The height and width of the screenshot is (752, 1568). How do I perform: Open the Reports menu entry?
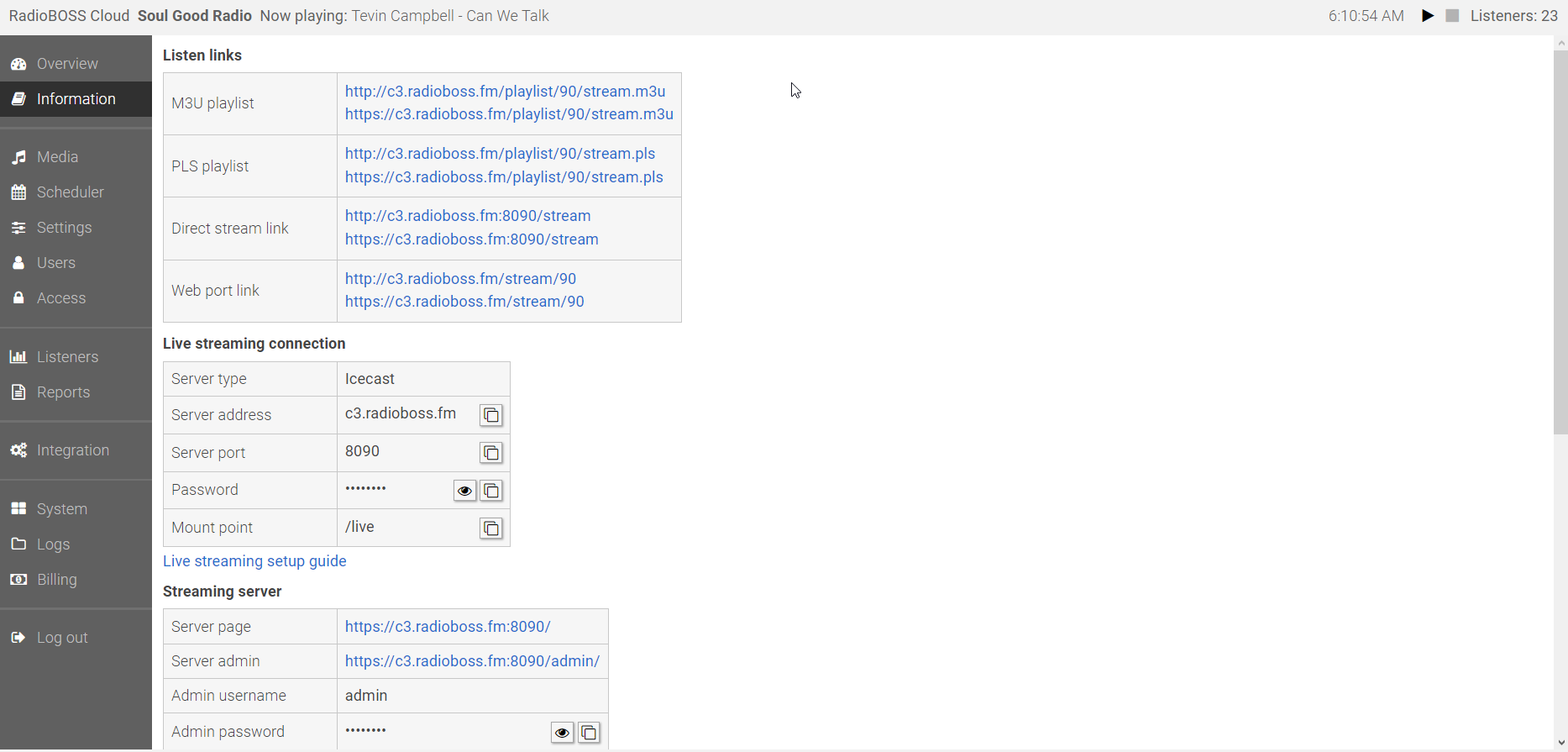[x=63, y=392]
